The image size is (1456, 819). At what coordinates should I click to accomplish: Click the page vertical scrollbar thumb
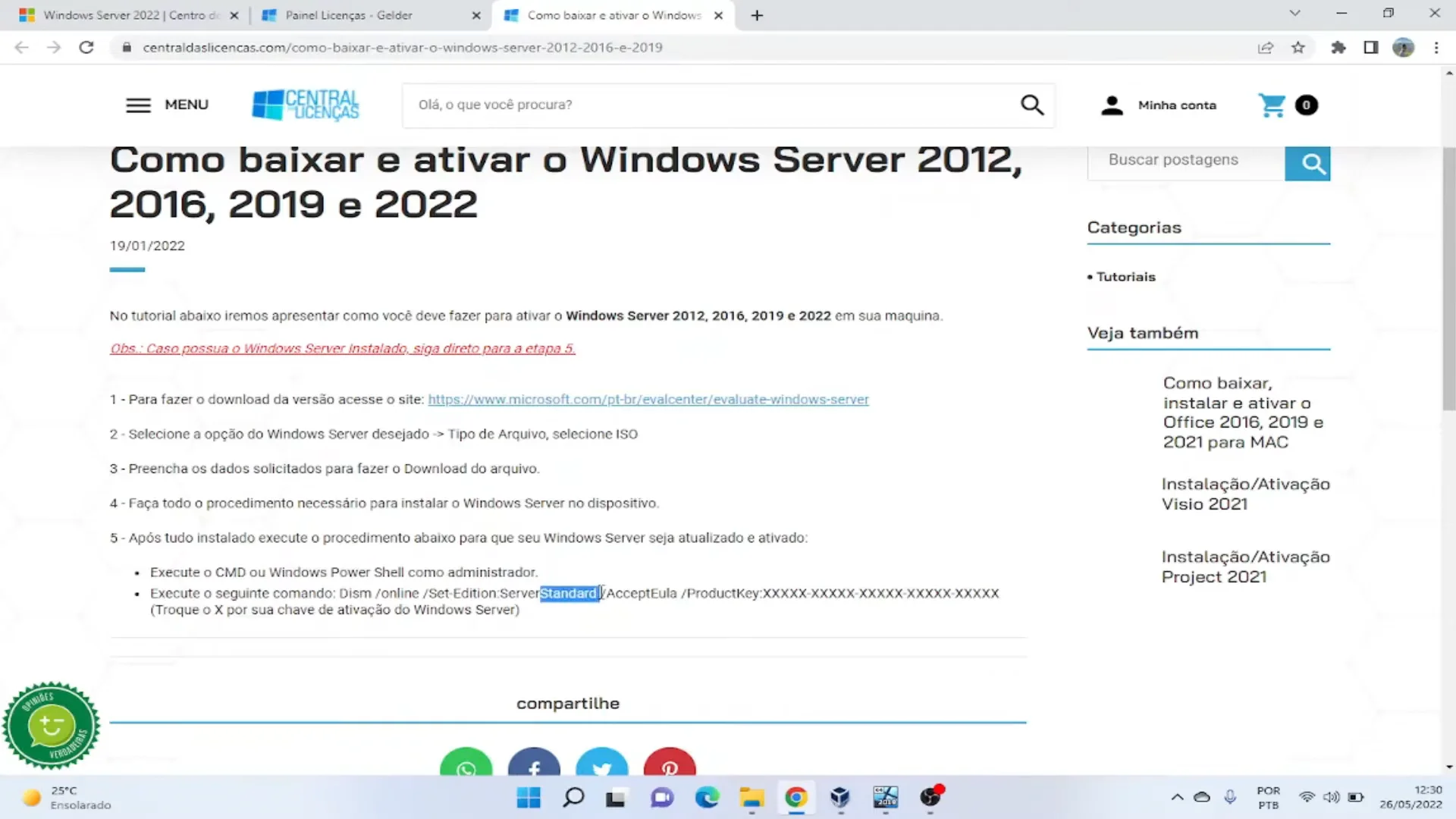[1448, 273]
